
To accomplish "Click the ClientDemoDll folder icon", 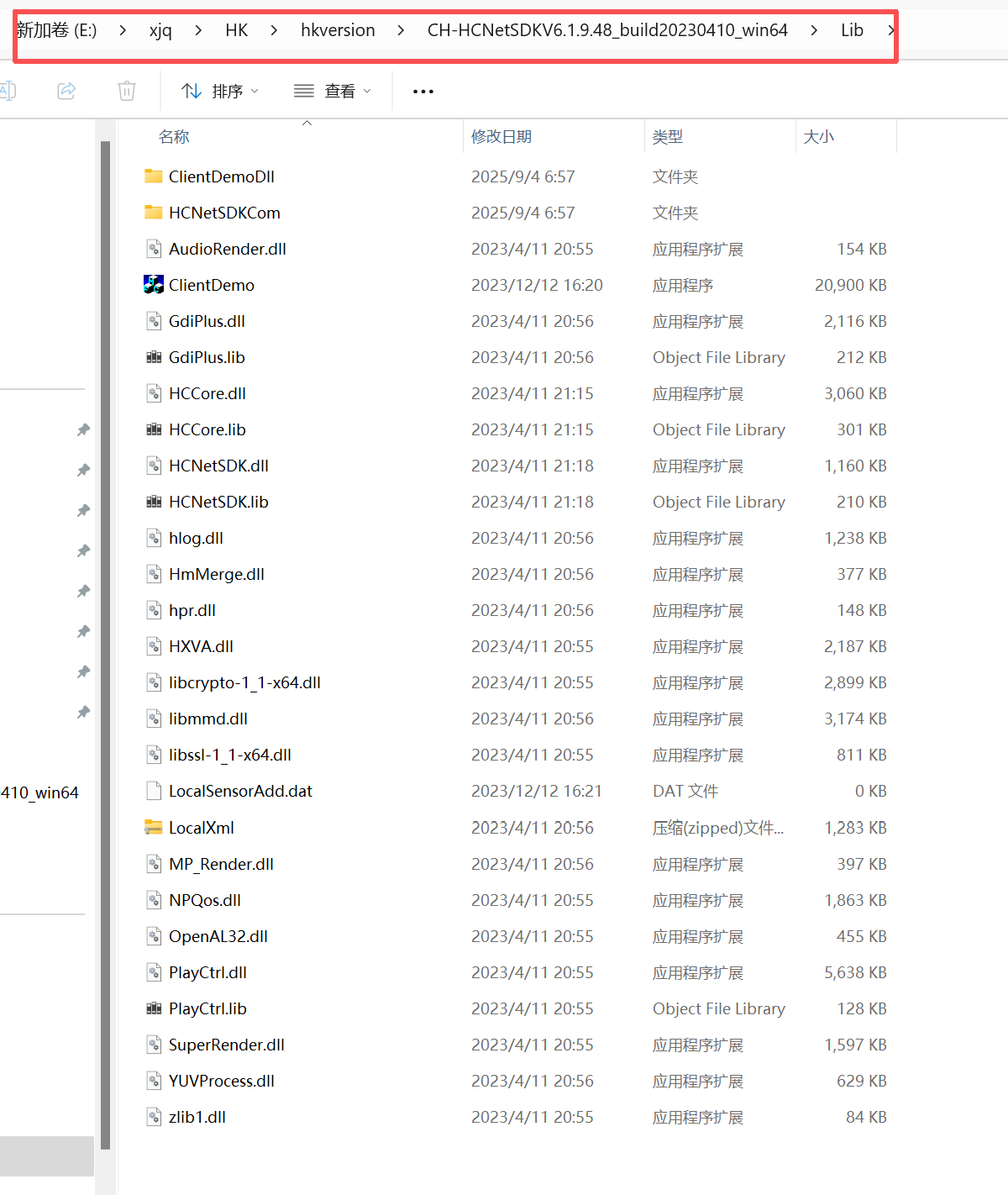I will [154, 176].
